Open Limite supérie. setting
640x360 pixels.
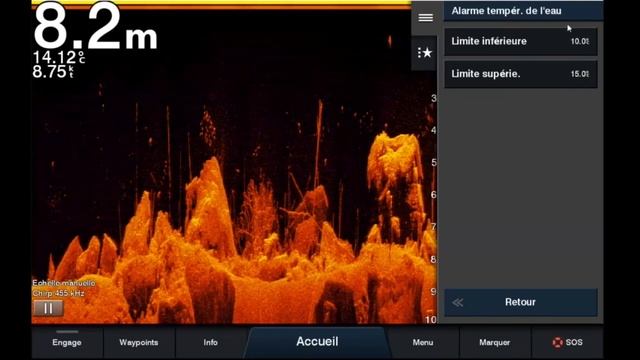[x=521, y=74]
